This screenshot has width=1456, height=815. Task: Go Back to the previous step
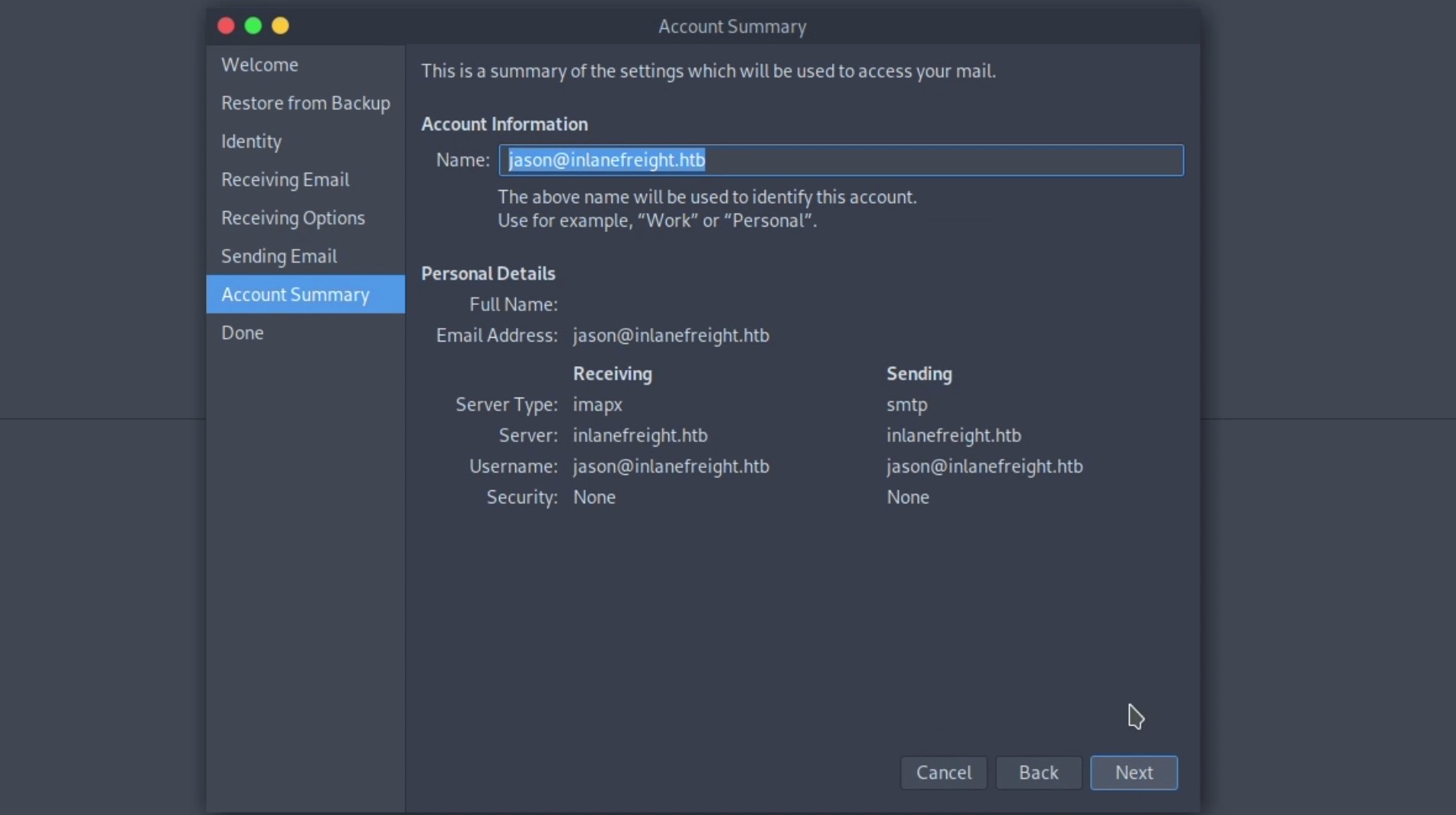(x=1038, y=772)
